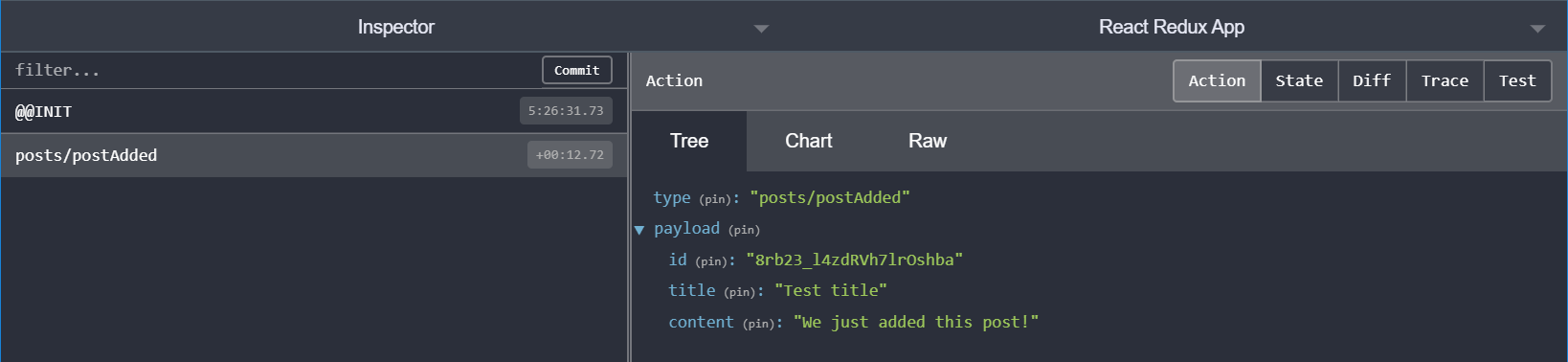Screen dimensions: 1568x362
Task: Pin the payload property
Action: point(744,230)
